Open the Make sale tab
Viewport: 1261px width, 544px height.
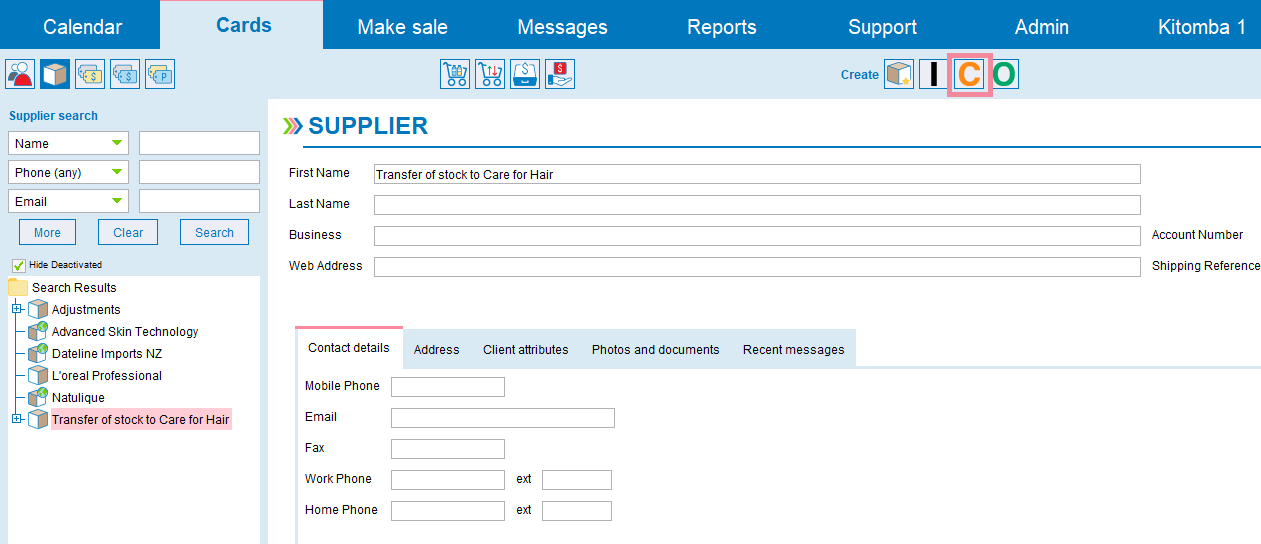pos(402,27)
